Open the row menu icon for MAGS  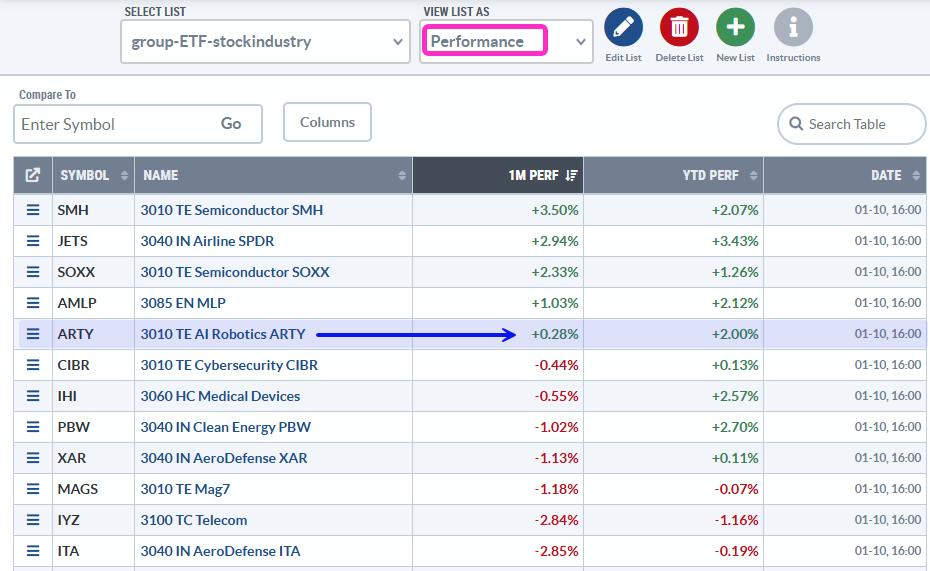tap(33, 489)
